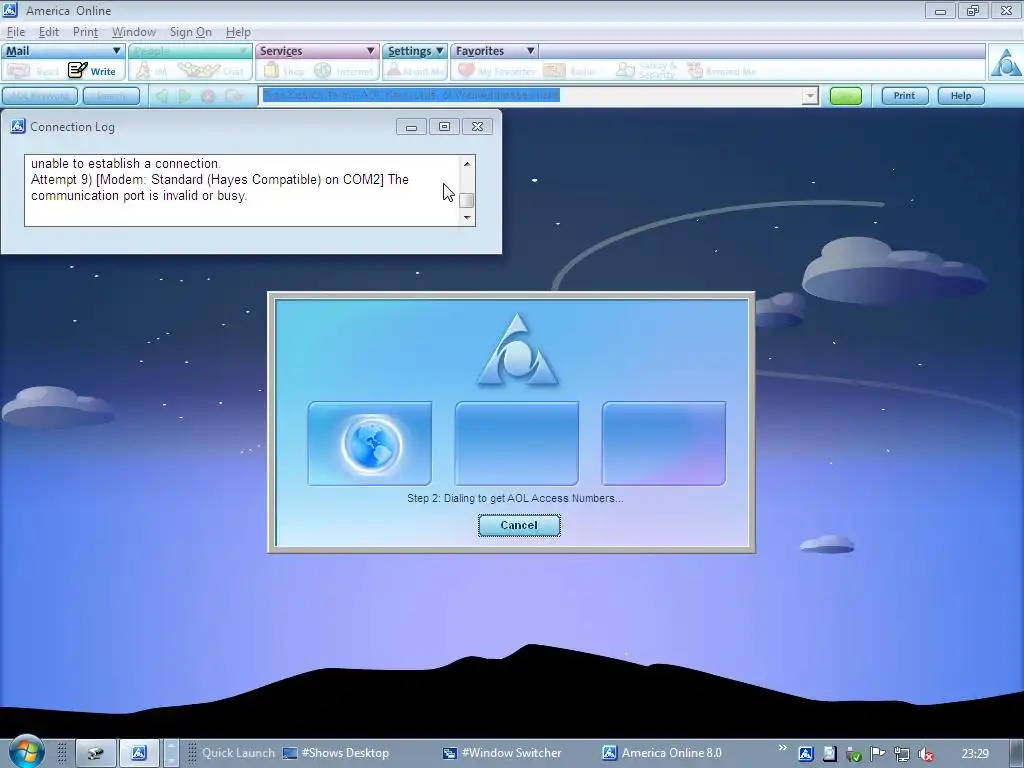Click the Connection Log scroll down arrow

pyautogui.click(x=466, y=218)
